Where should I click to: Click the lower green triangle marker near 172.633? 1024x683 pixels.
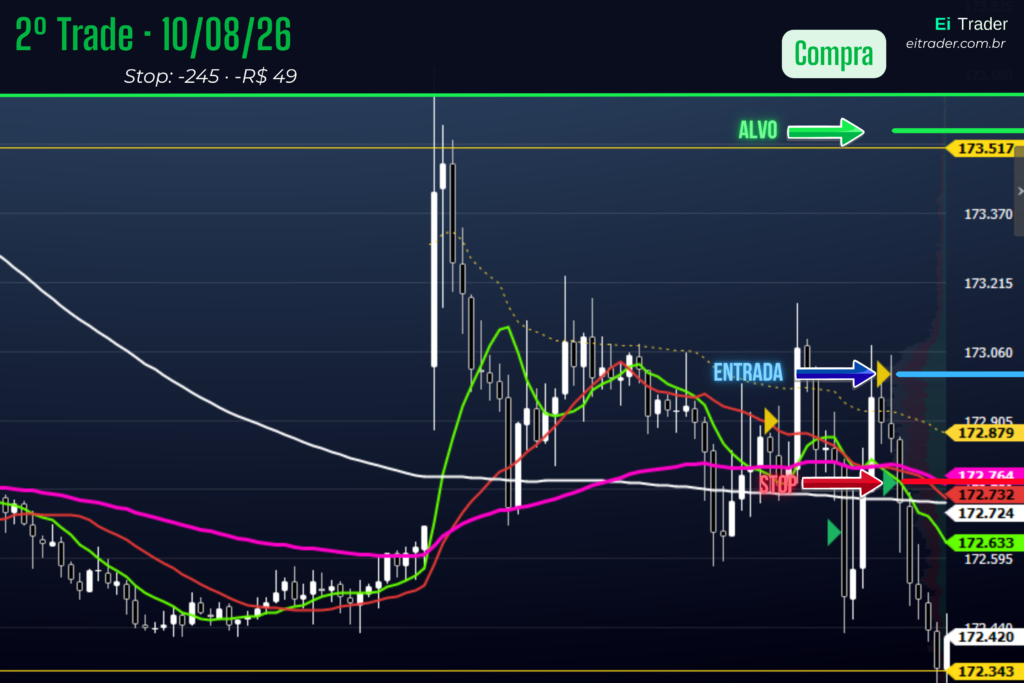[x=833, y=533]
